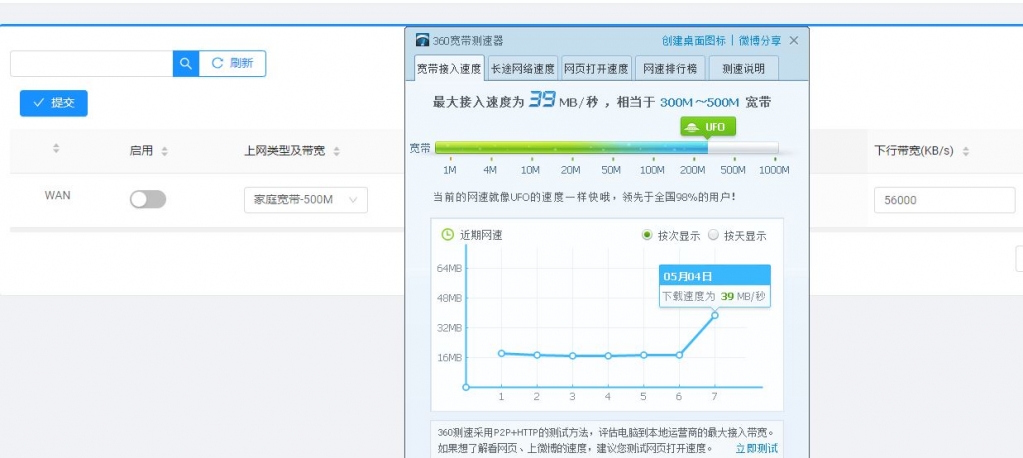Screen dimensions: 1023x458
Task: Click the green clock icon beside 近期网速
Action: [x=448, y=234]
